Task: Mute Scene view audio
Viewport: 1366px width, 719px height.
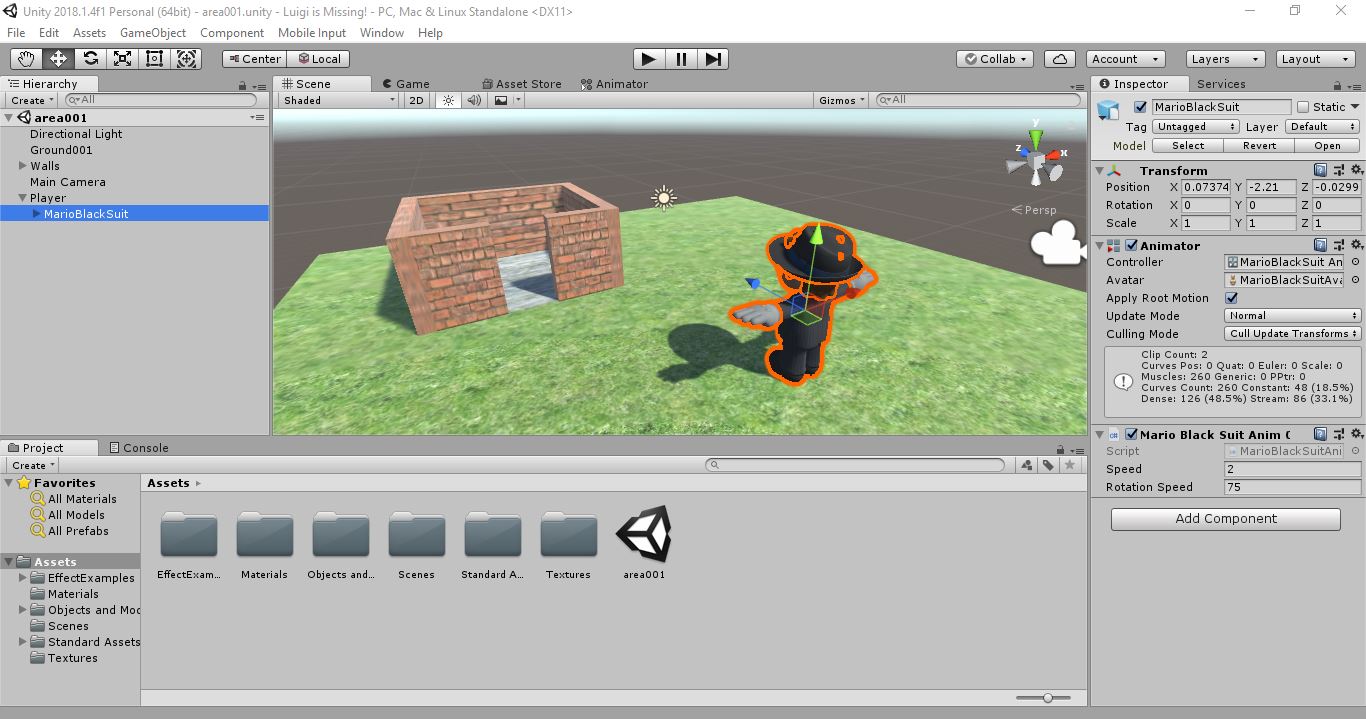Action: pos(473,99)
